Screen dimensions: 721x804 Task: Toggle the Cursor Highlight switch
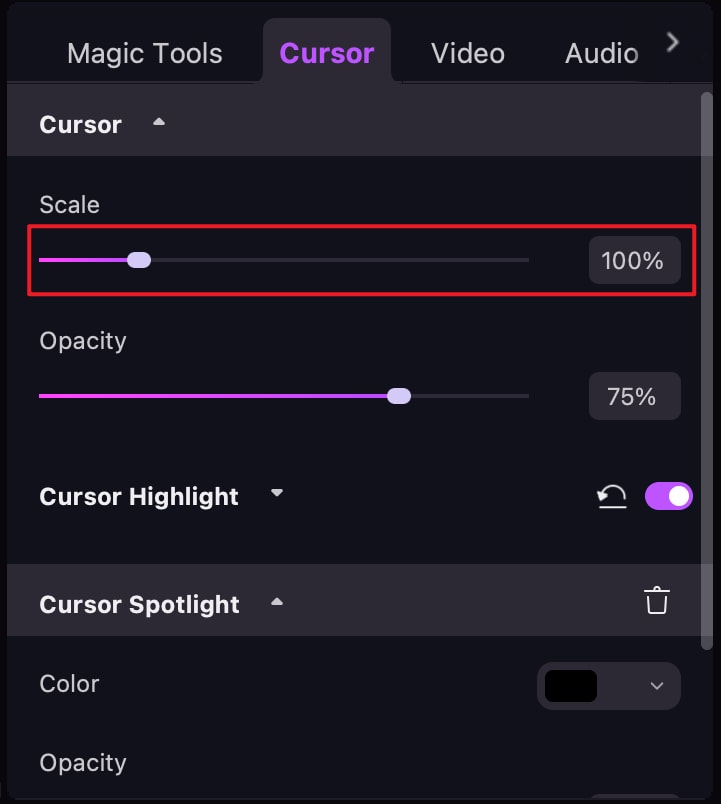[x=669, y=496]
